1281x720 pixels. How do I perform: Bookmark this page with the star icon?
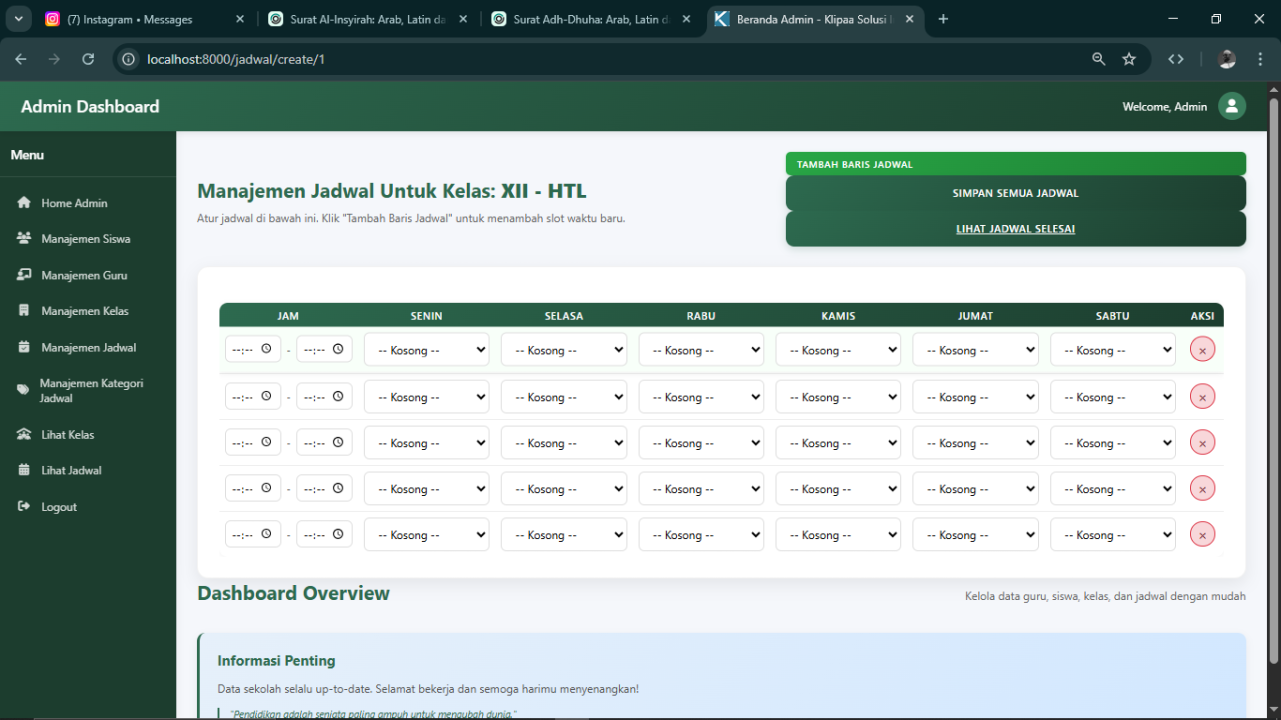tap(1129, 59)
